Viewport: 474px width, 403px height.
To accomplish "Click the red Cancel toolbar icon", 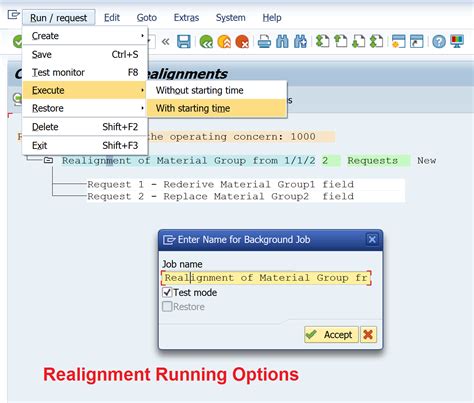I will (x=242, y=42).
